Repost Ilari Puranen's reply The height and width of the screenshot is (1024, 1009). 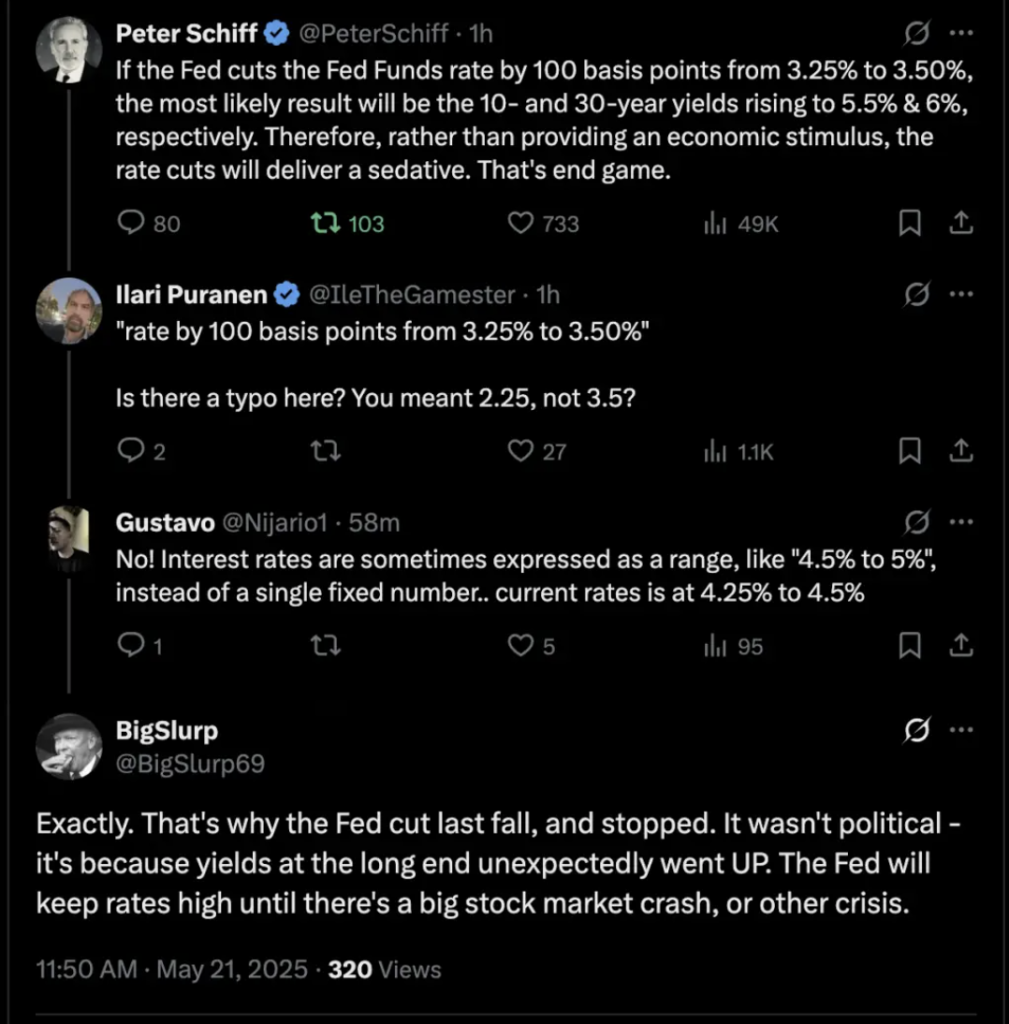325,451
